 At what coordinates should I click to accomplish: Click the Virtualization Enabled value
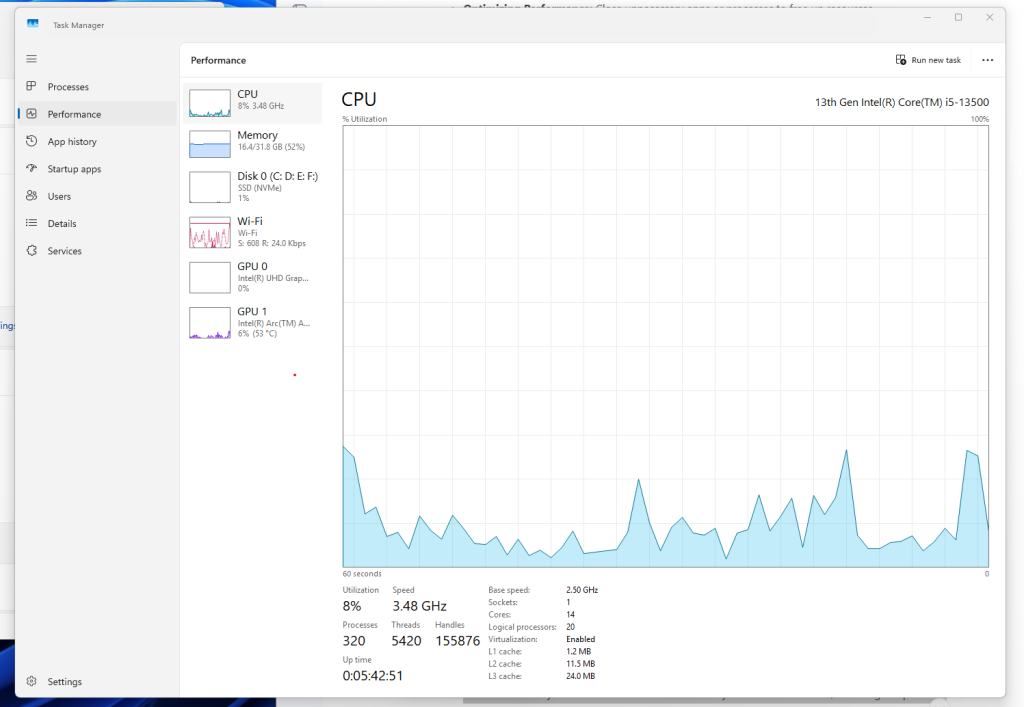tap(581, 639)
